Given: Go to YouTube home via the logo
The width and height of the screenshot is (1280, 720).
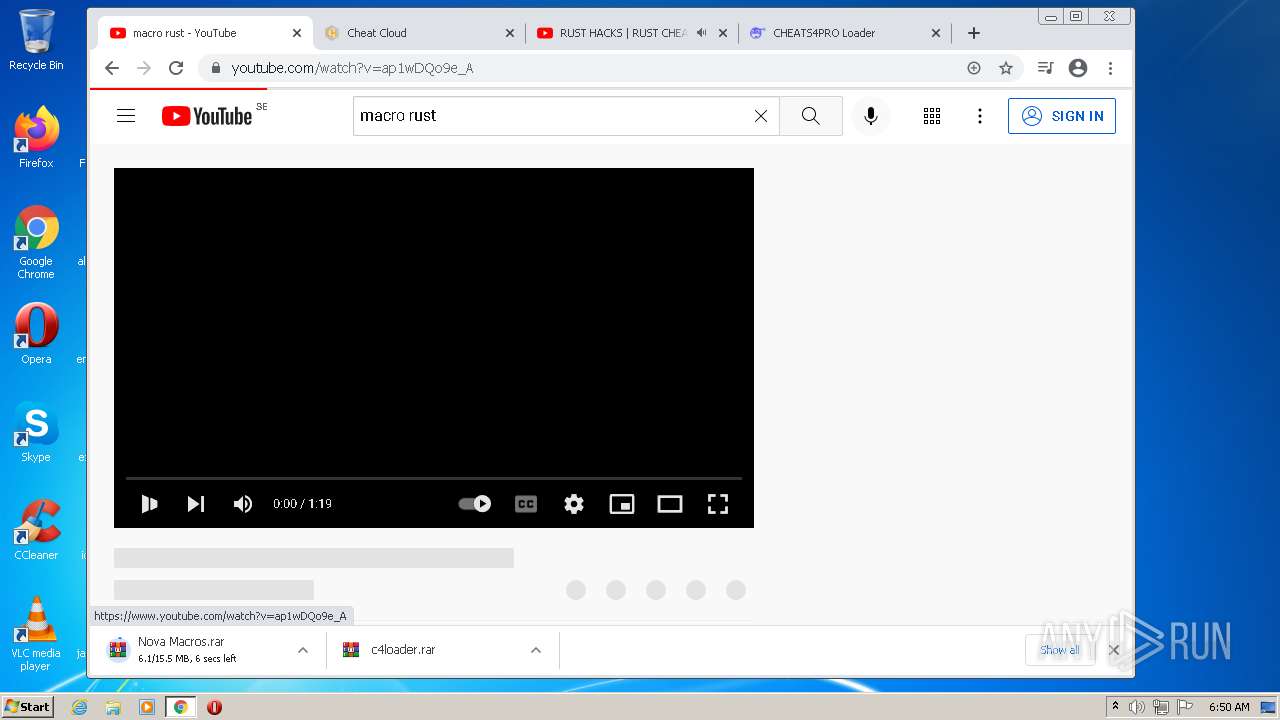Looking at the screenshot, I should point(207,116).
